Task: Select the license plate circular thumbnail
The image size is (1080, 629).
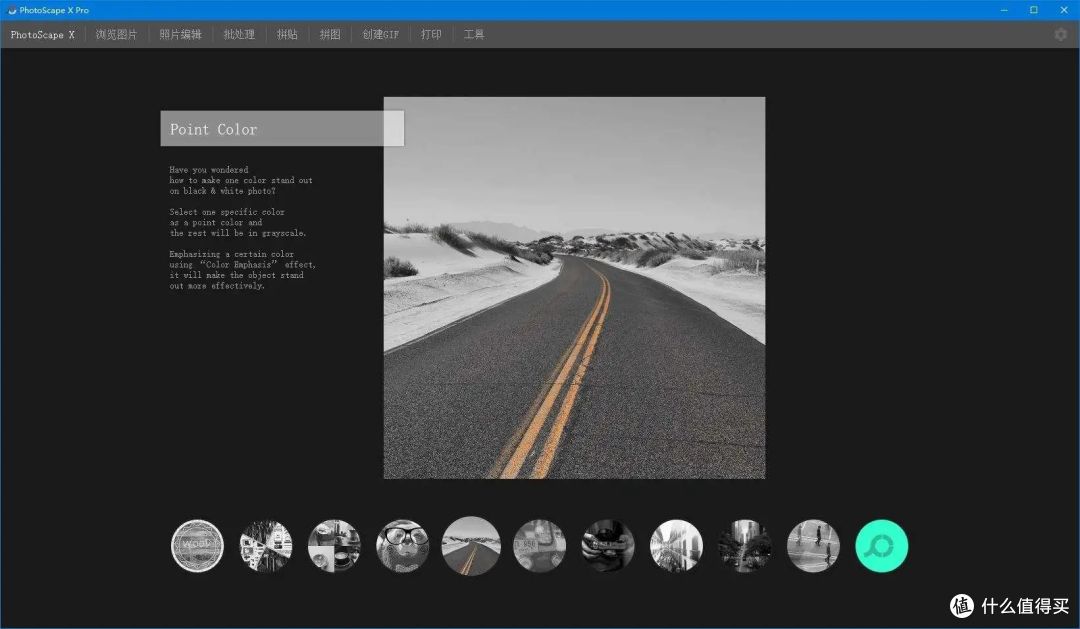Action: tap(539, 546)
